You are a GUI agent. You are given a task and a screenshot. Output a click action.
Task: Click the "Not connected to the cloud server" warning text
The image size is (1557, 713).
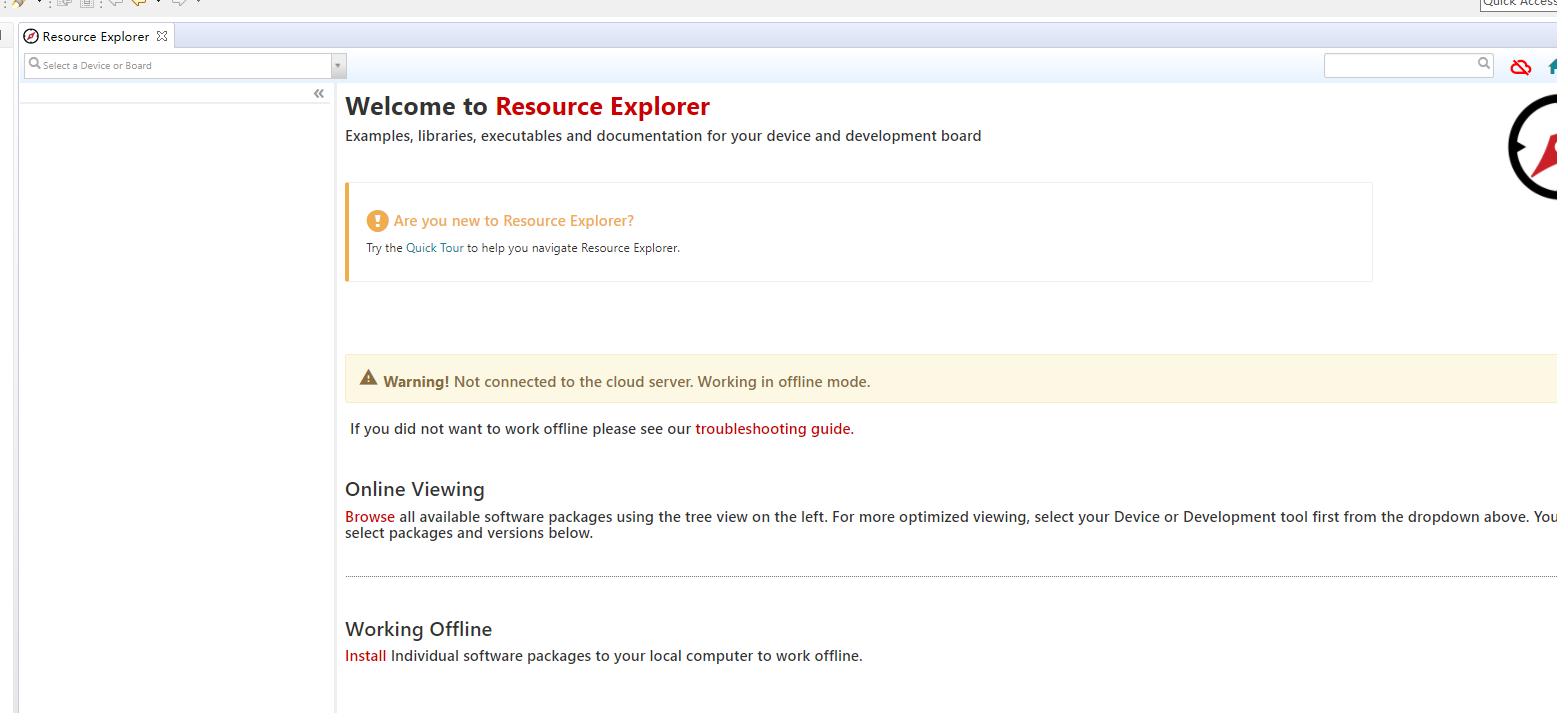[574, 382]
